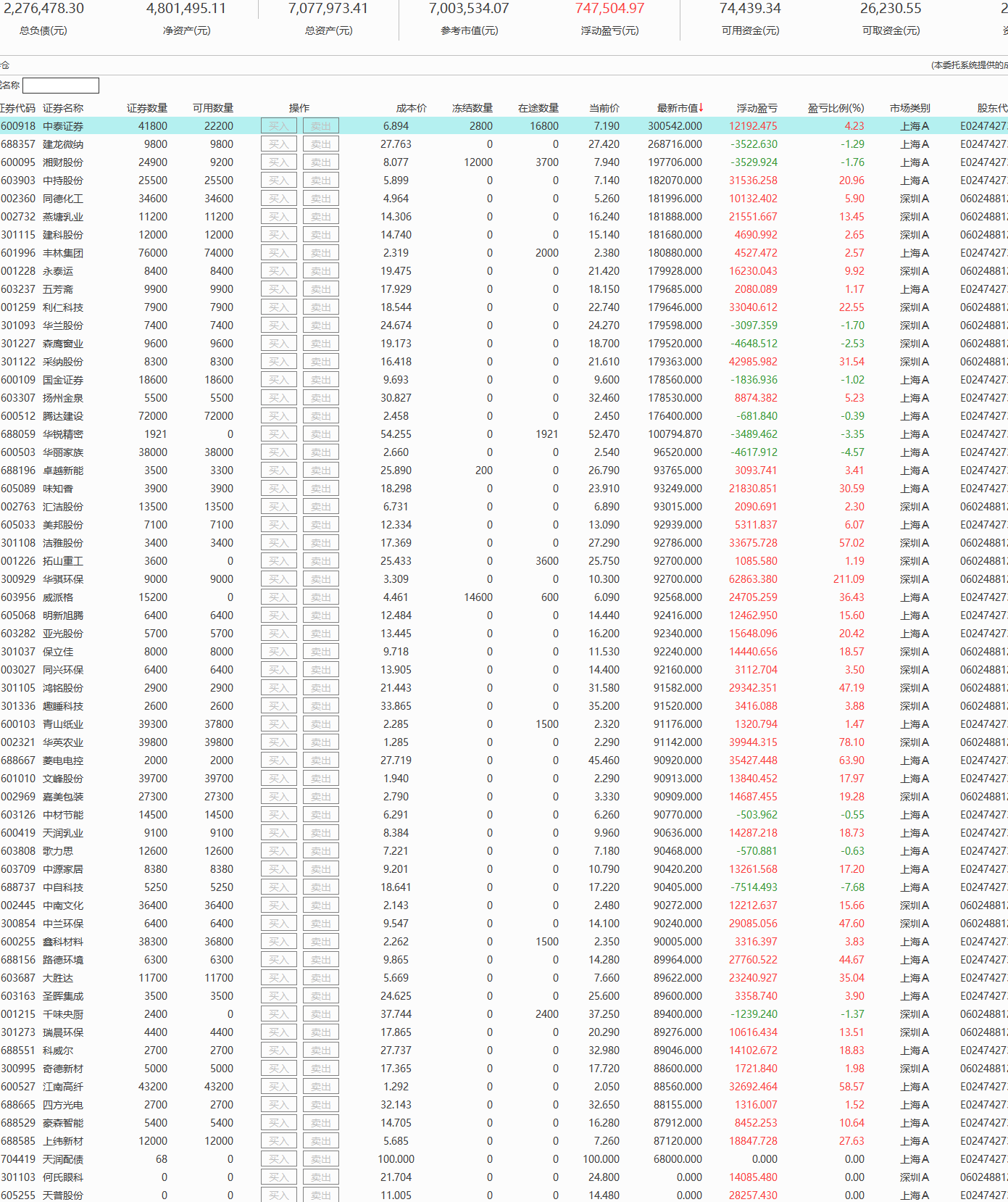Click 卖出 button for 利仁科技
The image size is (1008, 1202).
coord(321,307)
